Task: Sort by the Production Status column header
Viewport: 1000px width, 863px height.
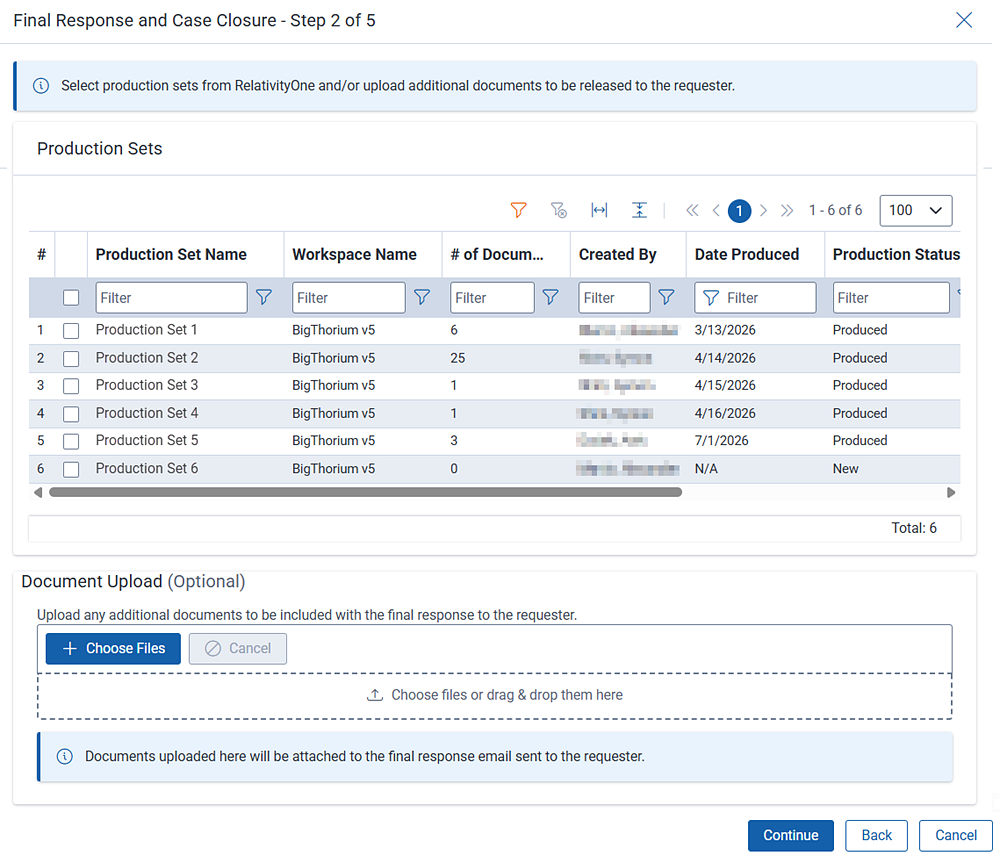Action: point(895,254)
